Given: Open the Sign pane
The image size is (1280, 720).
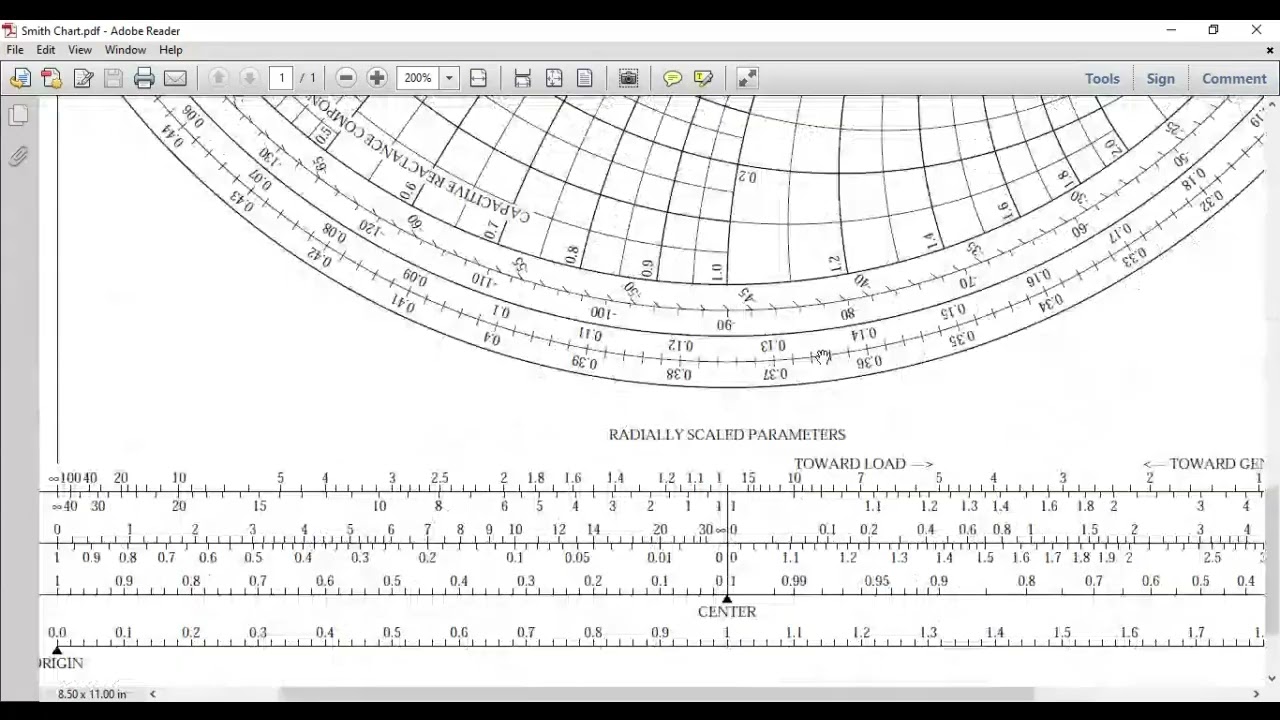Looking at the screenshot, I should tap(1160, 78).
